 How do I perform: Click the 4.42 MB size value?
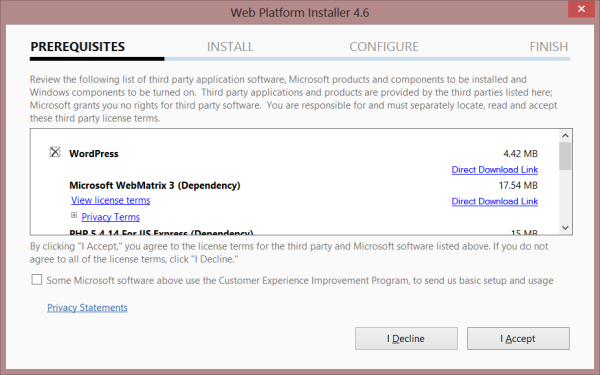[520, 154]
